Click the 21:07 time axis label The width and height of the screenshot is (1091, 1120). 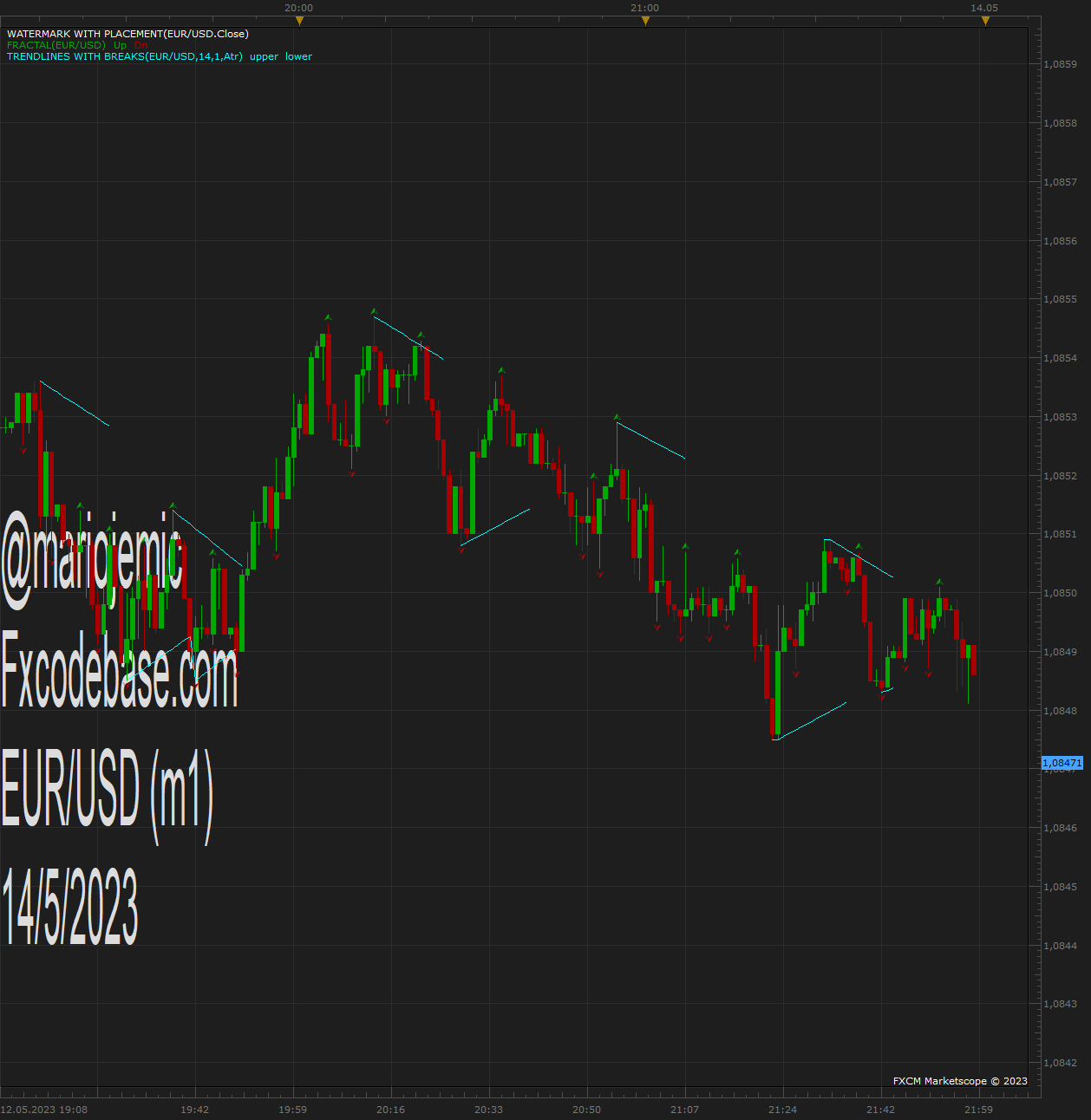[x=685, y=1110]
